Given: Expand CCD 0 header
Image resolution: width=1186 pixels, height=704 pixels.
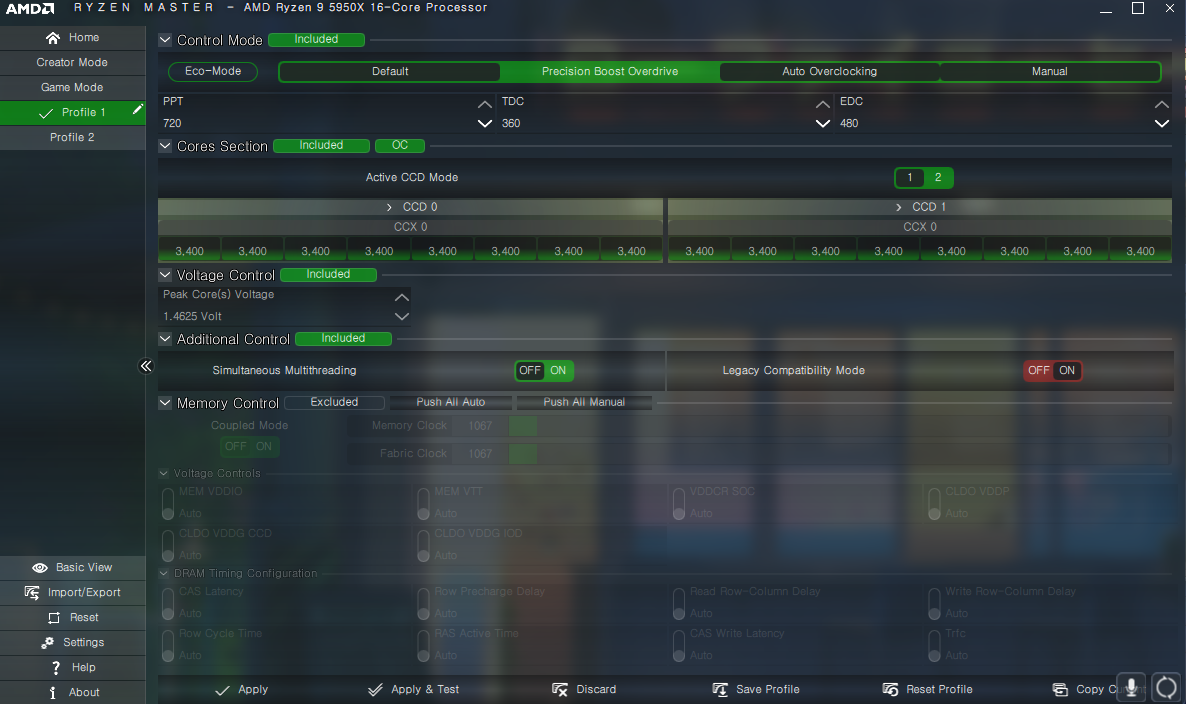Looking at the screenshot, I should click(410, 207).
